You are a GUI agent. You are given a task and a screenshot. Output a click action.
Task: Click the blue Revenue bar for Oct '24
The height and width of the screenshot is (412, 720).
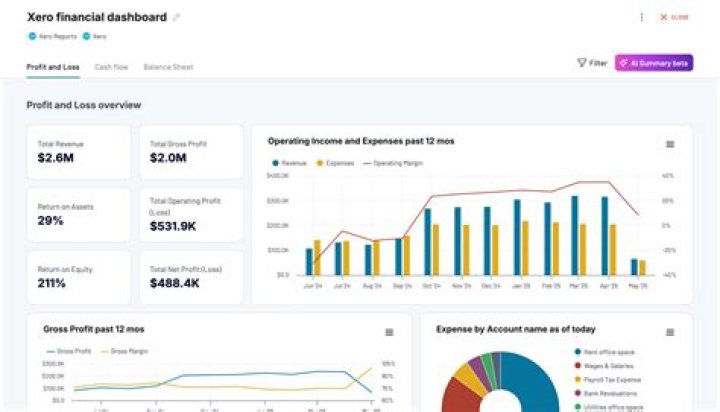coord(428,242)
